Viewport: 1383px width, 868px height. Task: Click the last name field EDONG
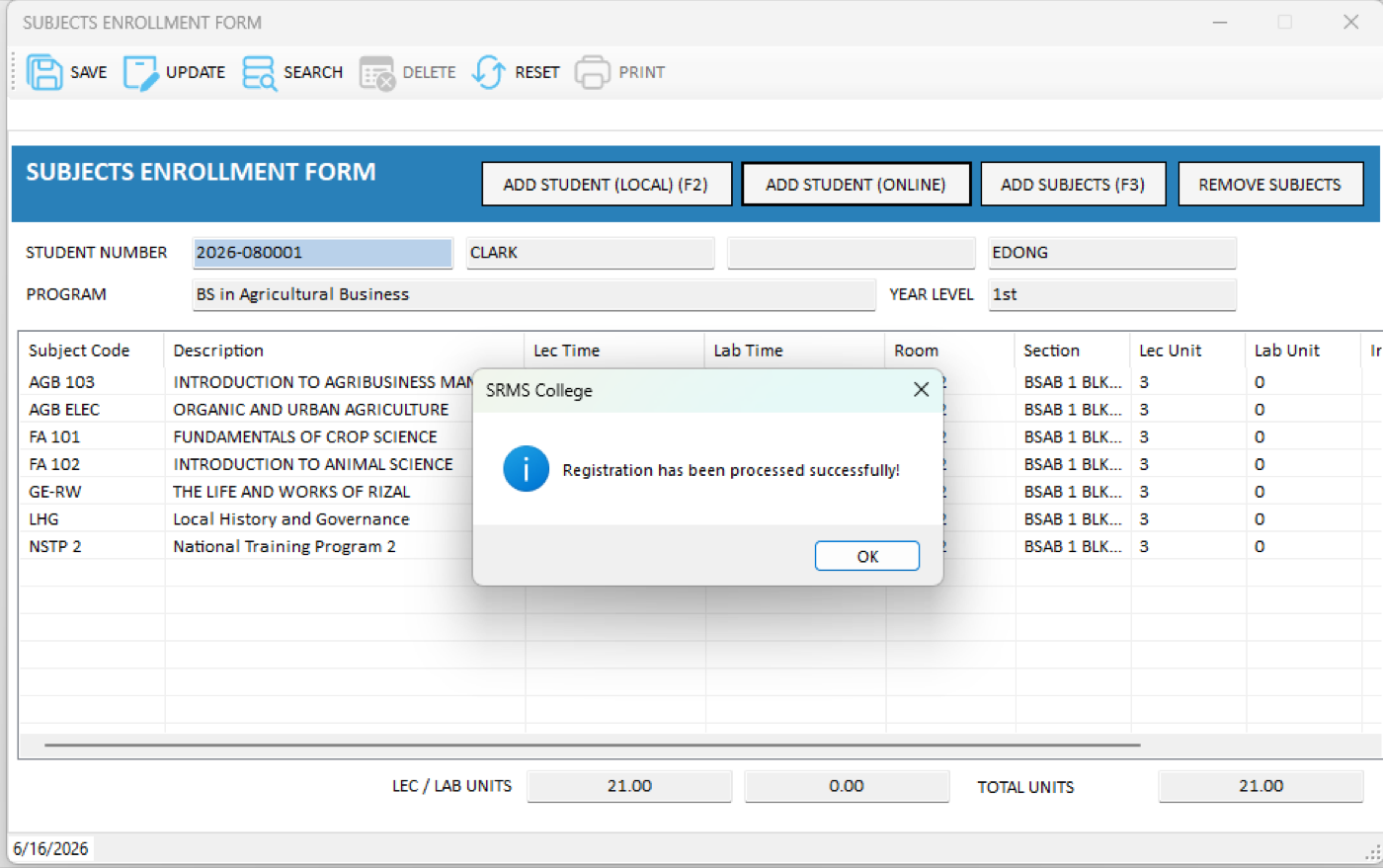pos(1112,253)
